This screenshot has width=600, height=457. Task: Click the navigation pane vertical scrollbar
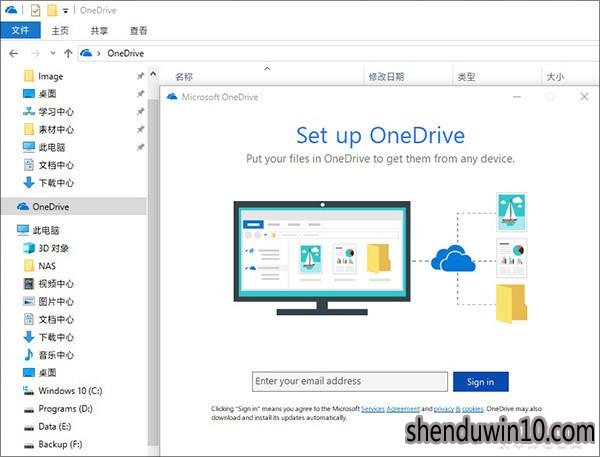click(153, 272)
